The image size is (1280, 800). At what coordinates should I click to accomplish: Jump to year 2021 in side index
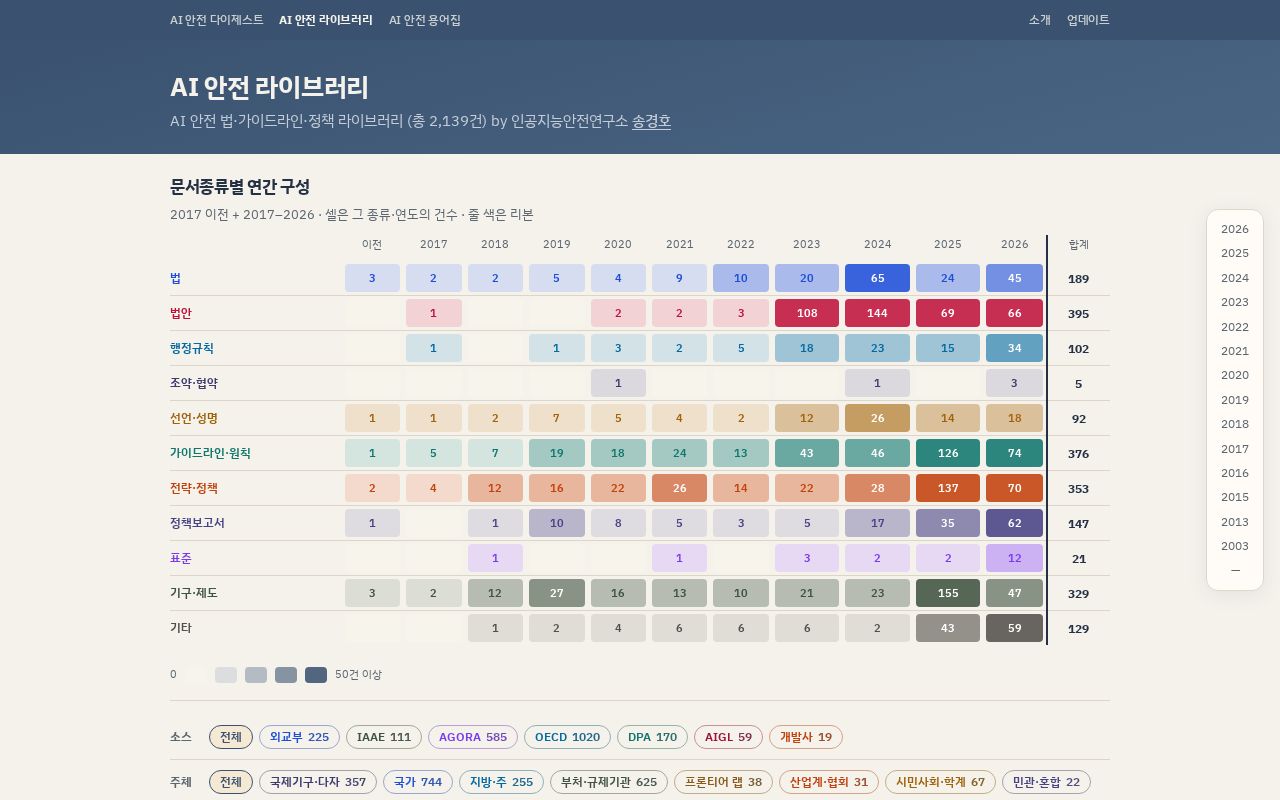click(1235, 351)
